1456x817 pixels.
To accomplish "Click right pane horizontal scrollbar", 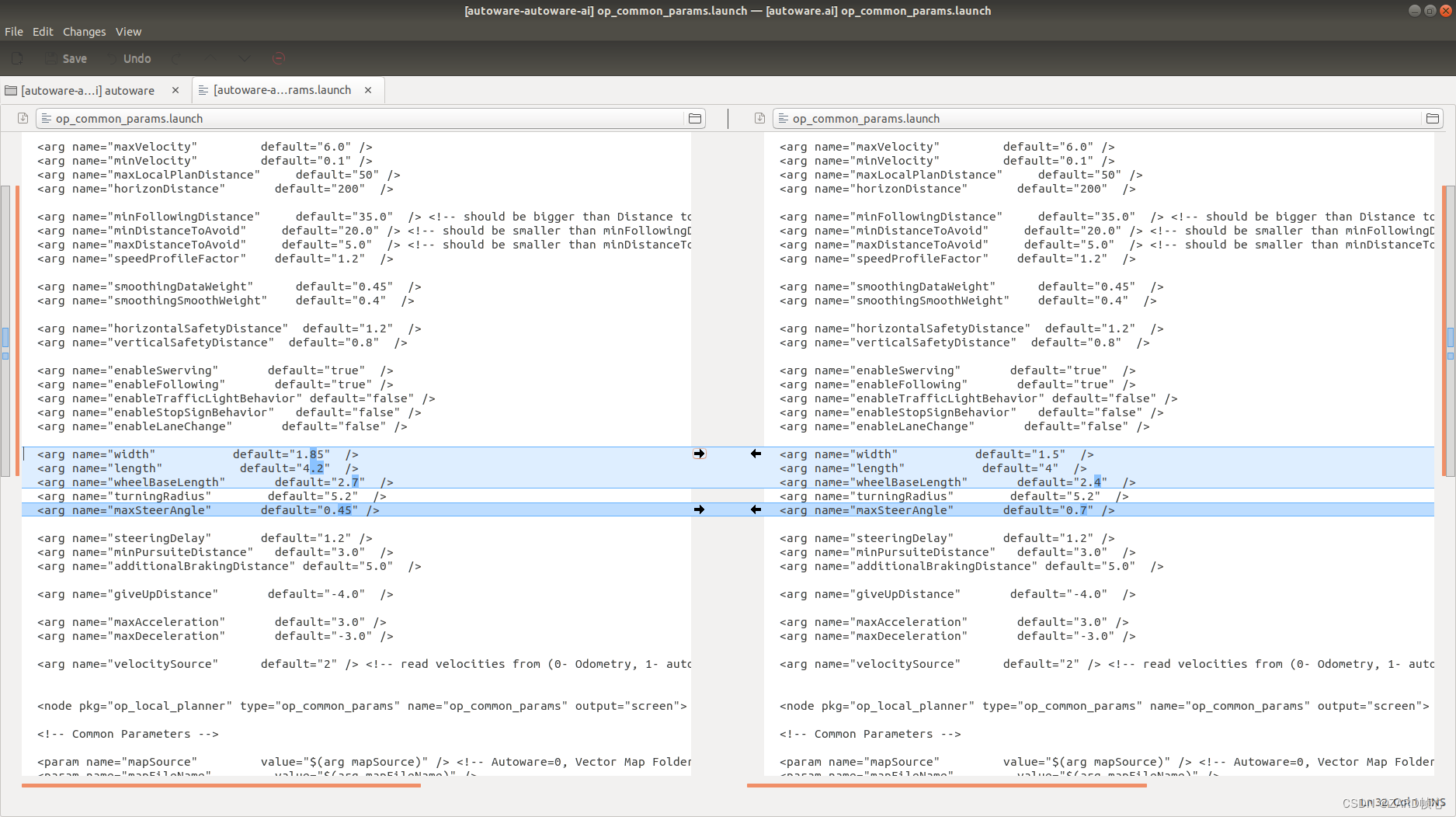I will coord(947,785).
